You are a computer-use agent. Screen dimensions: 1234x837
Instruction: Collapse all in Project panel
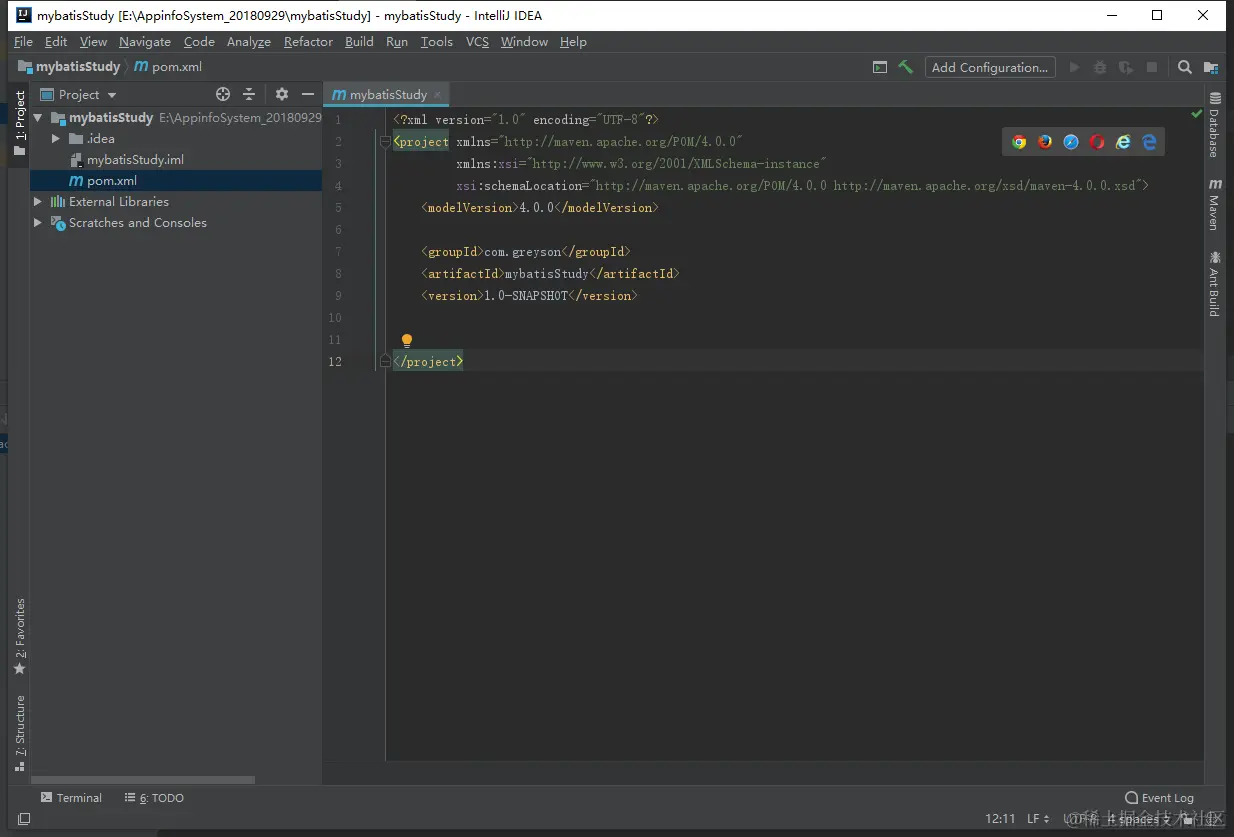[249, 94]
